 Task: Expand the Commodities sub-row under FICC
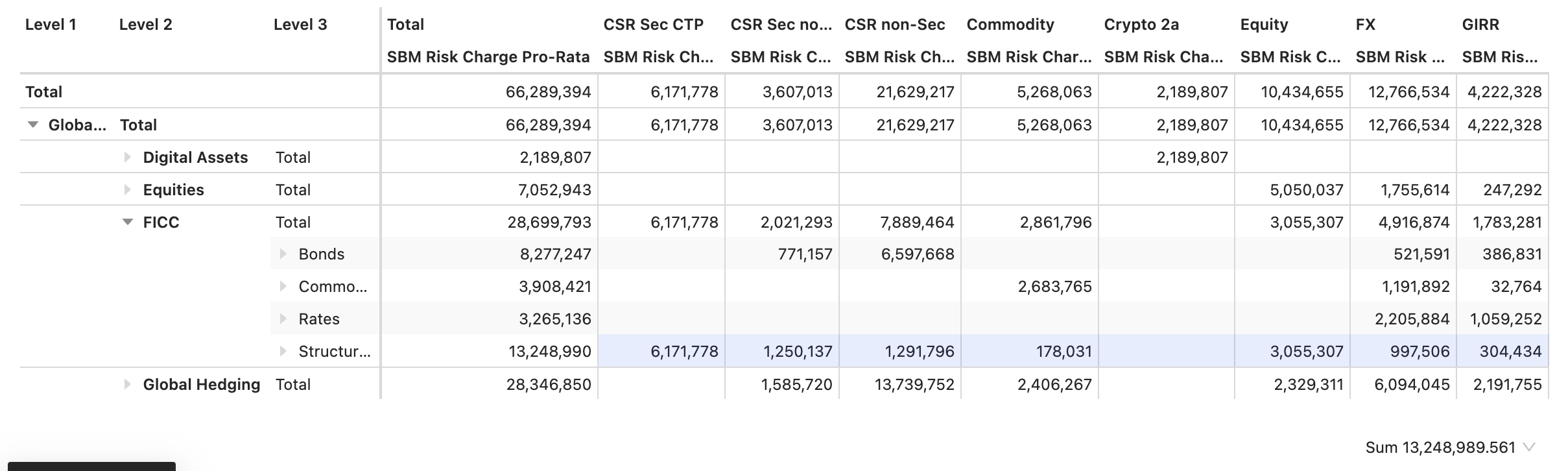coord(283,286)
